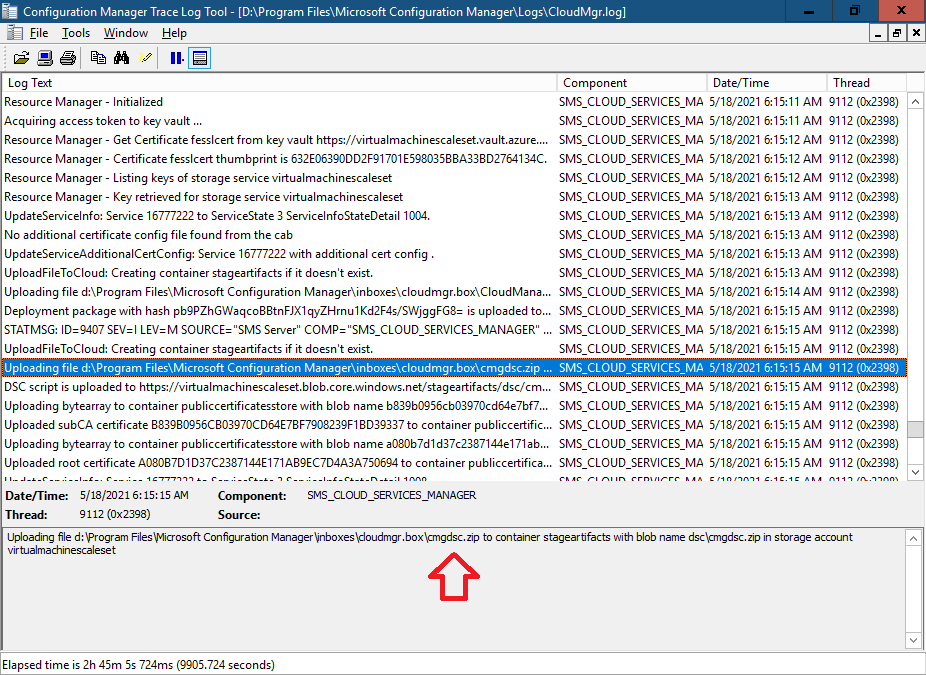
Task: Click the Copy to clipboard toolbar icon
Action: [98, 58]
